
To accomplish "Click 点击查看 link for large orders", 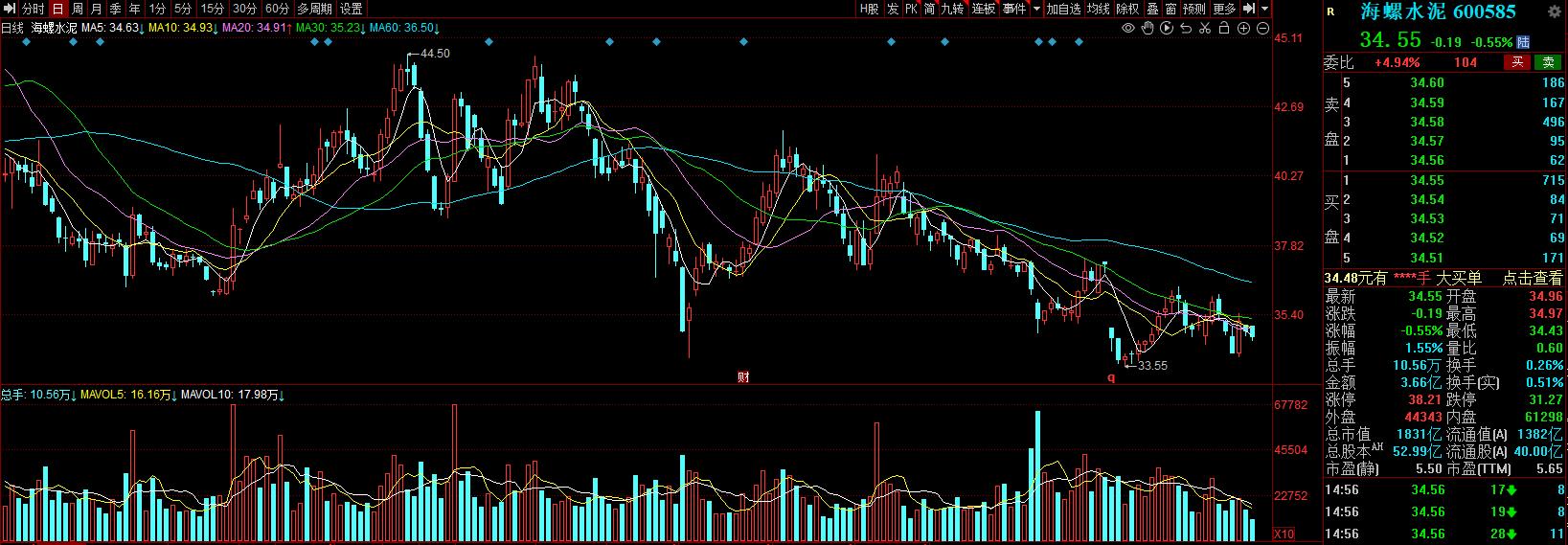I will coord(1532,278).
